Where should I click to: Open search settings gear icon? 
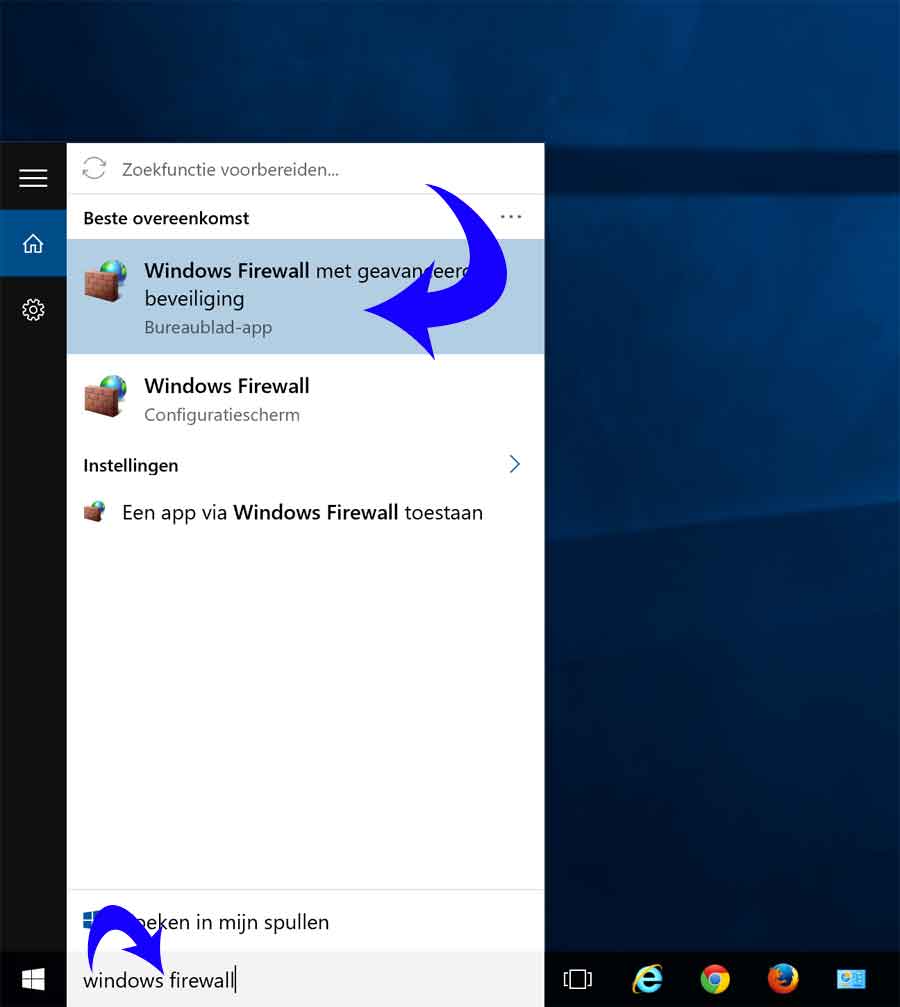click(33, 310)
